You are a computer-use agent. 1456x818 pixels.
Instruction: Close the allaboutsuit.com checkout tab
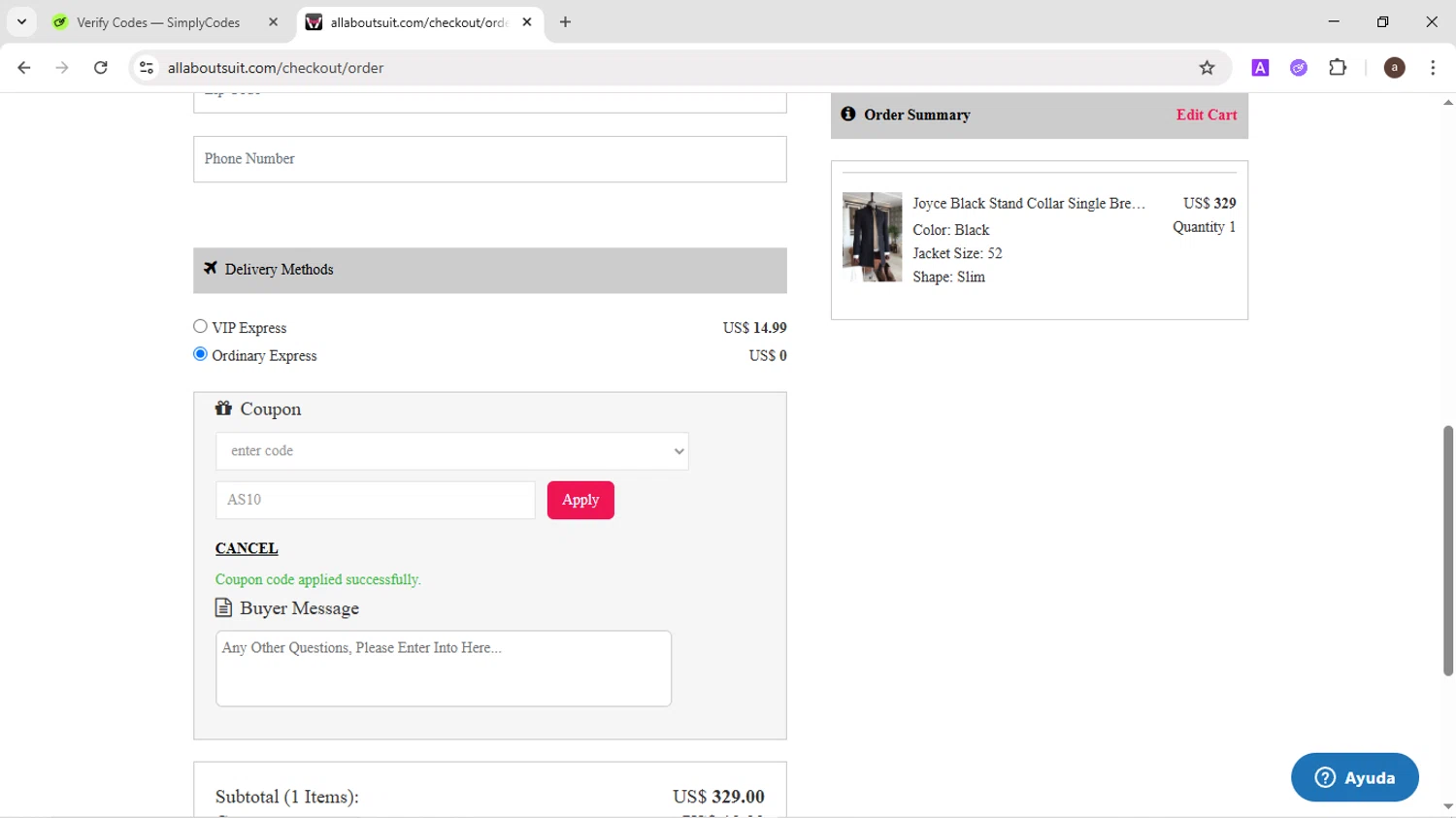click(527, 21)
